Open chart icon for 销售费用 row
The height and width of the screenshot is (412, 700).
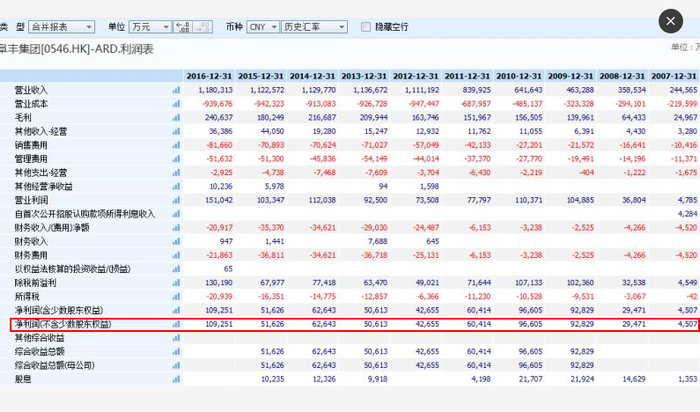tap(176, 145)
